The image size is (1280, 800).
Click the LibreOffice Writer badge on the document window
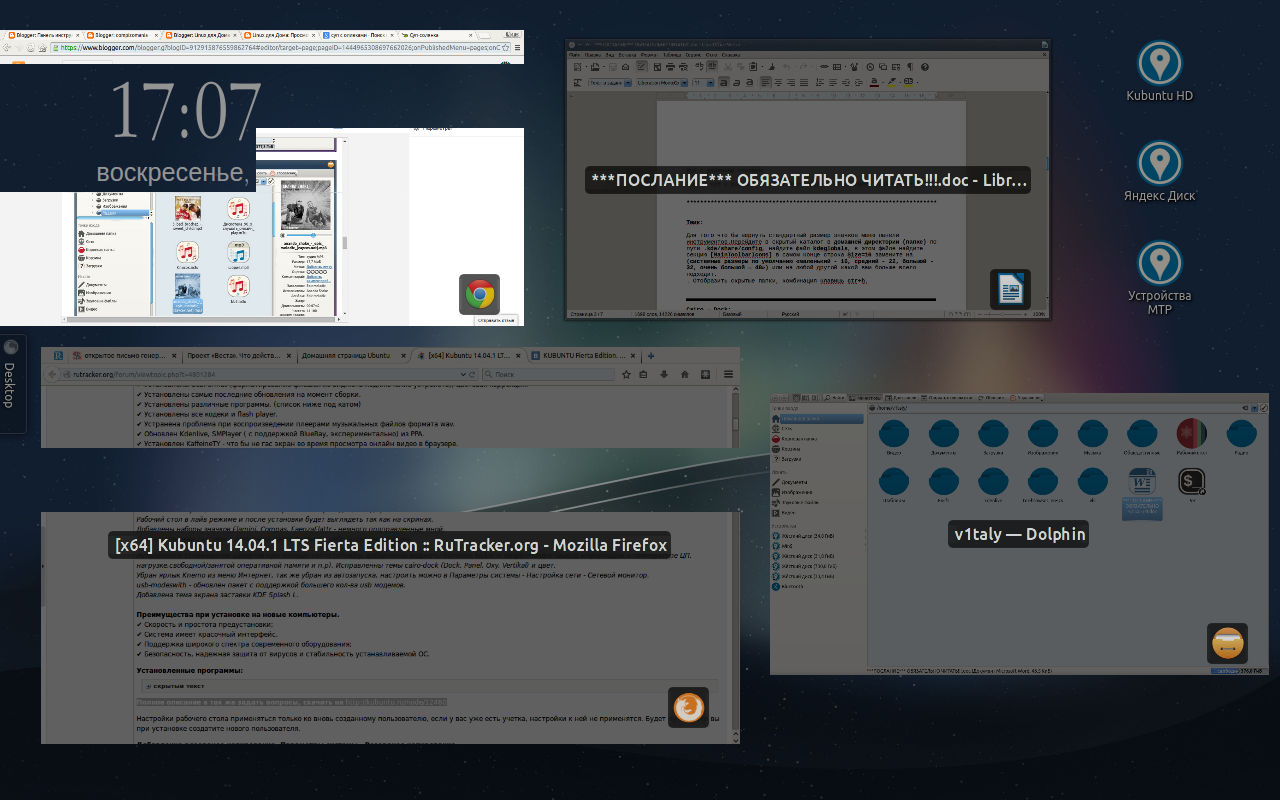[x=1010, y=289]
